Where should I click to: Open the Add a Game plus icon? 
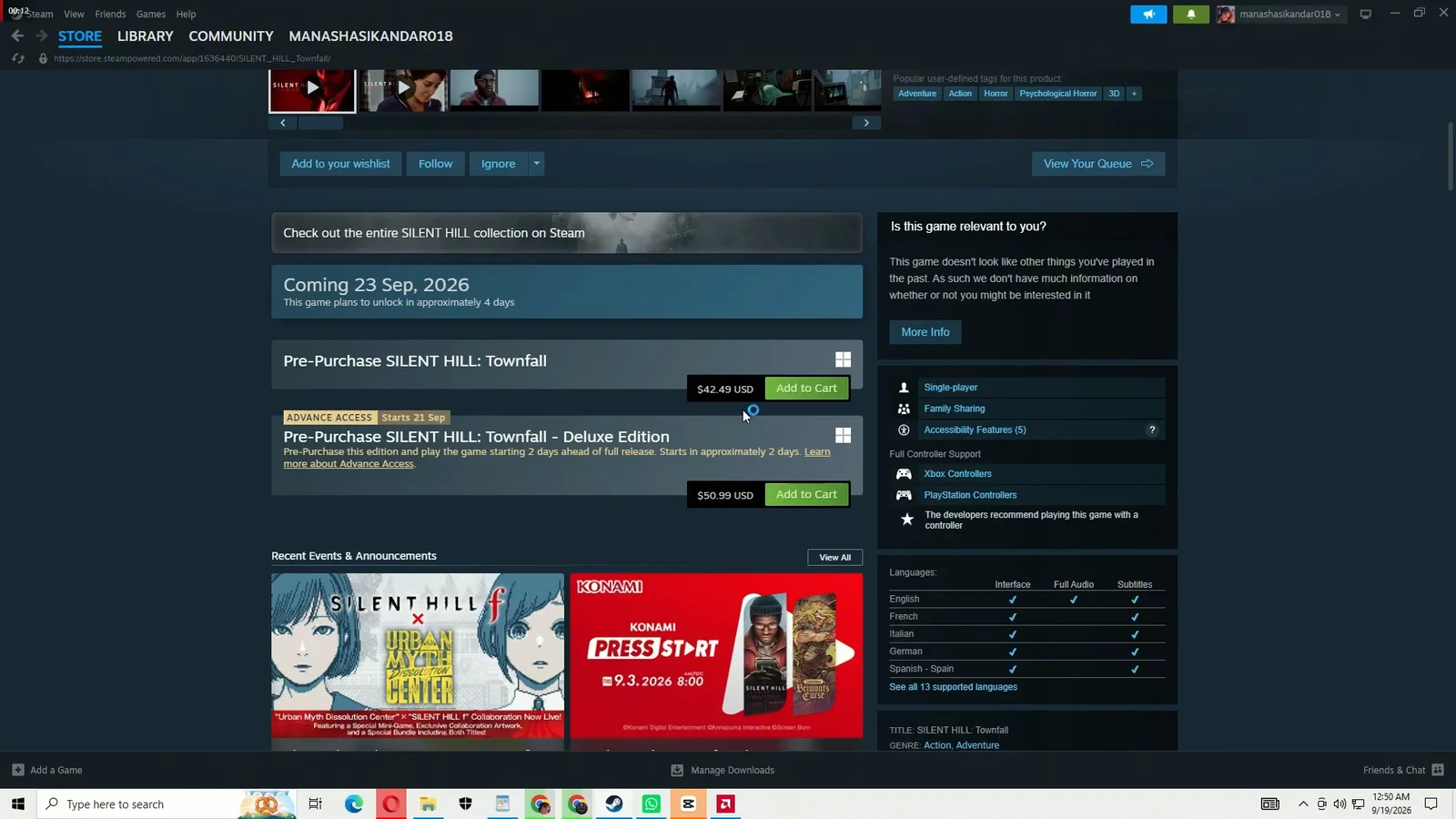(x=18, y=770)
